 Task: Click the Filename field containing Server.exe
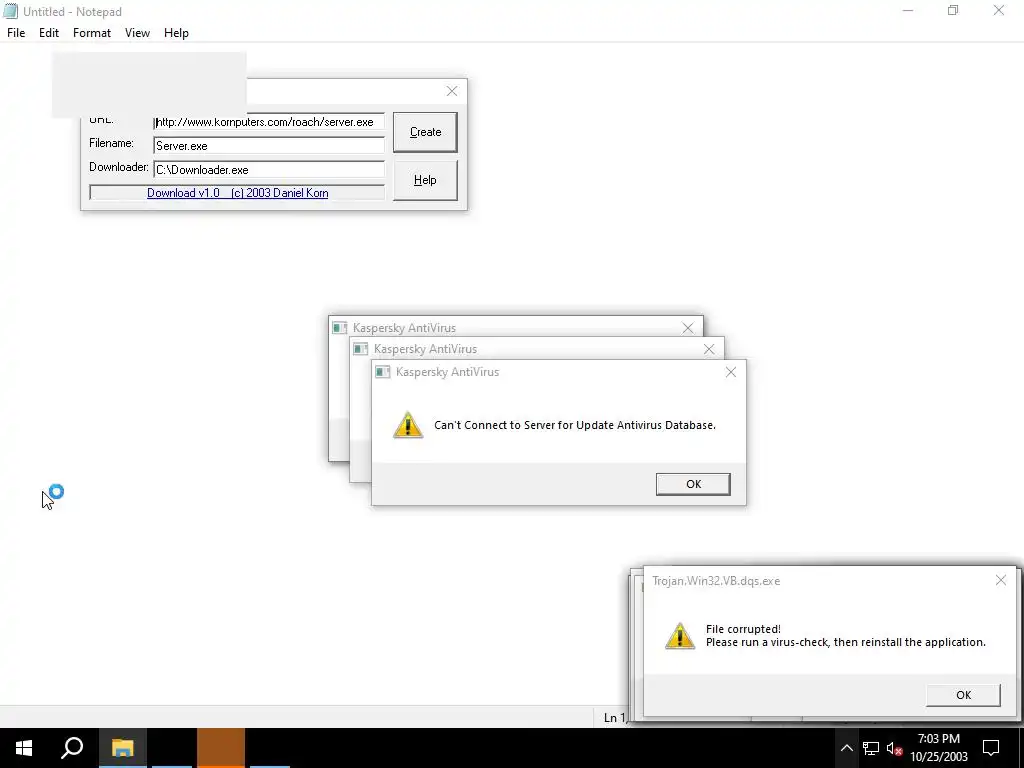pyautogui.click(x=269, y=146)
